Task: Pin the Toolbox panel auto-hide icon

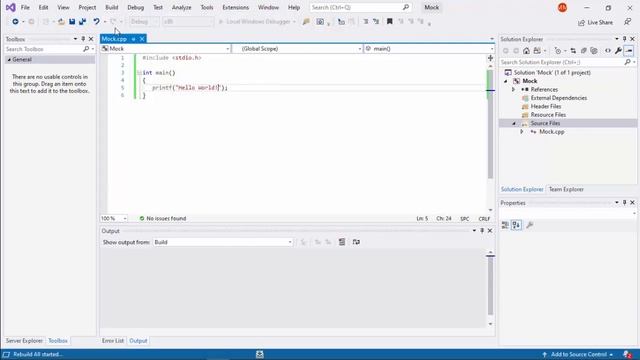Action: pos(83,39)
